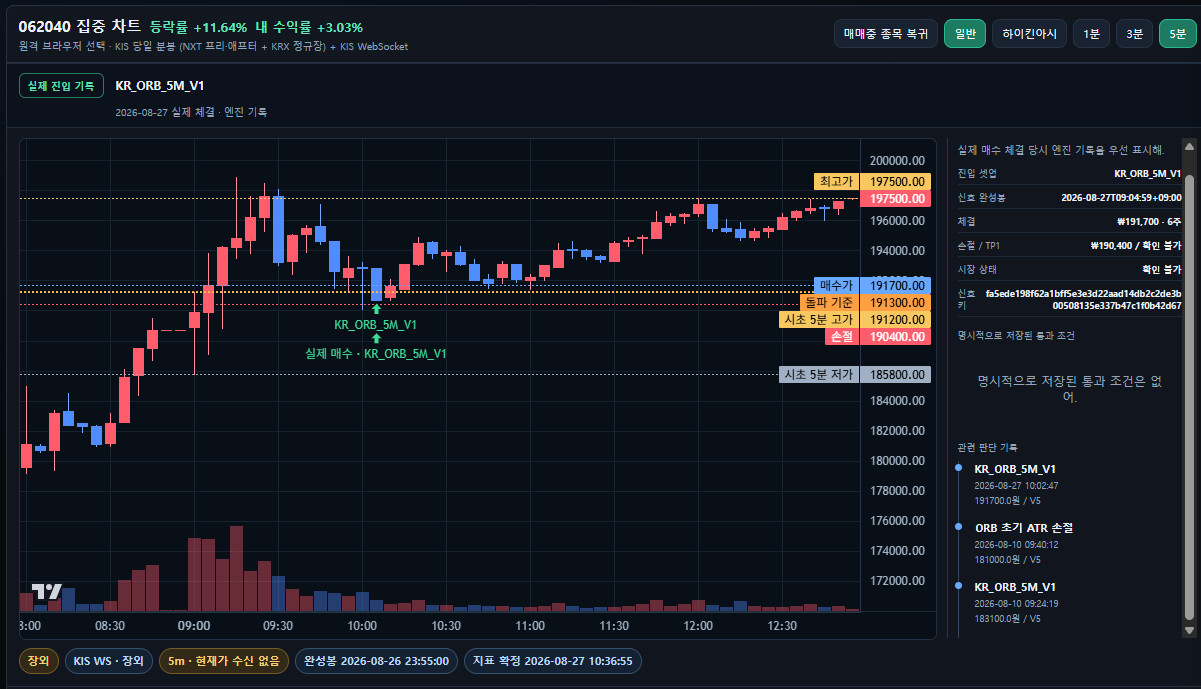Select the 5분 timeframe

(1177, 33)
